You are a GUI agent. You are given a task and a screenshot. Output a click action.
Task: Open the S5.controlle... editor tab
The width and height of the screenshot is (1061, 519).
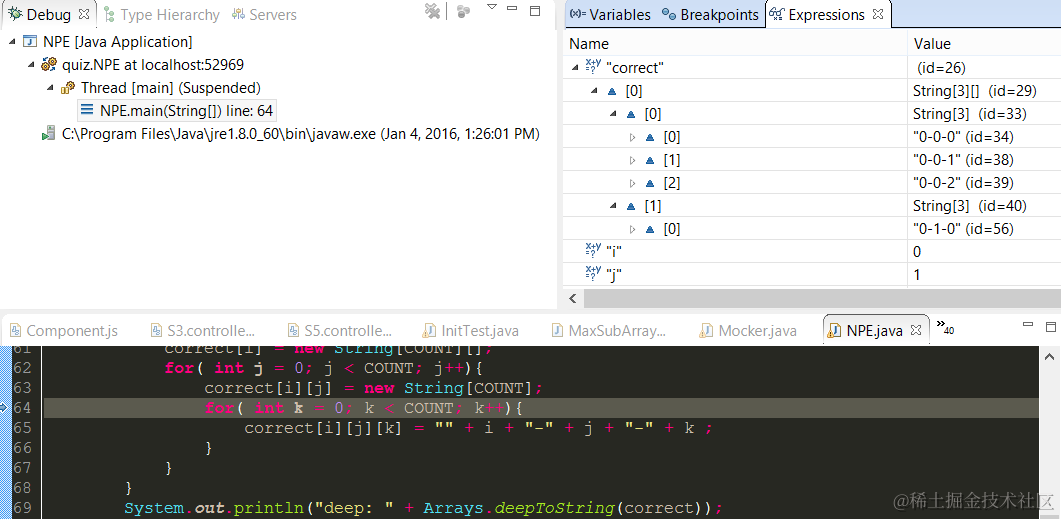(x=340, y=331)
